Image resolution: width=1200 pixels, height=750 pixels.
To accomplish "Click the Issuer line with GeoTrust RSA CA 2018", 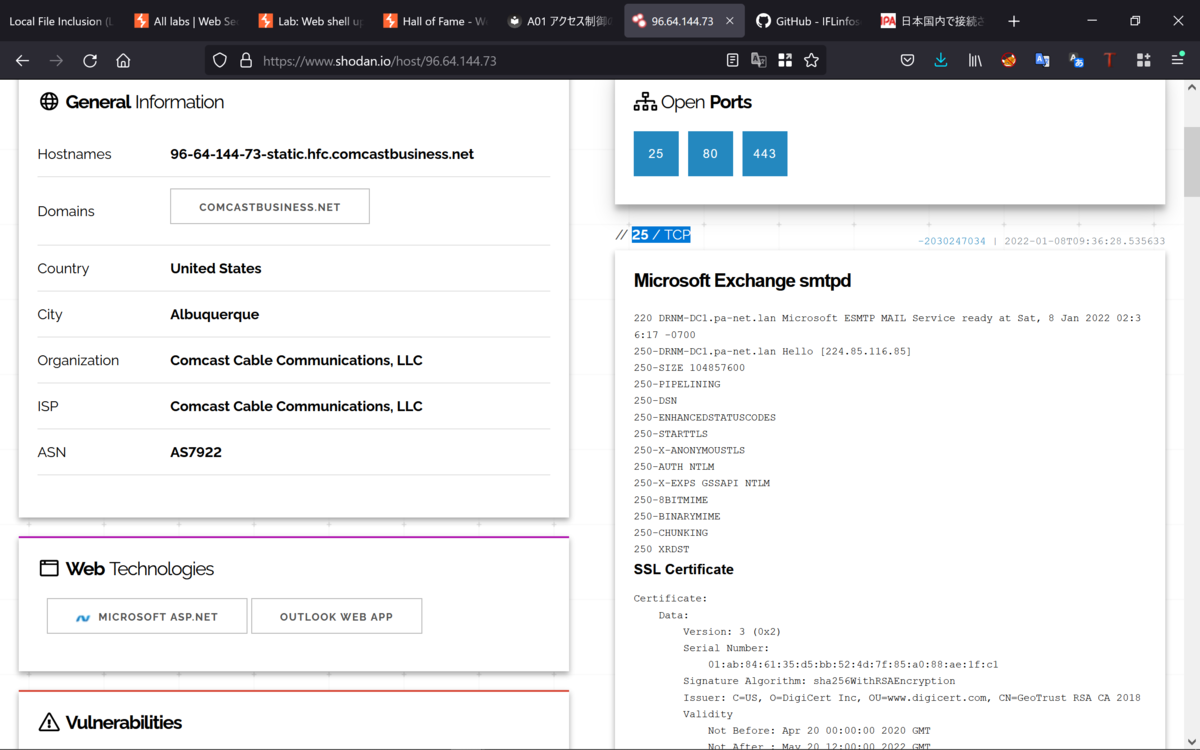I will coord(912,698).
